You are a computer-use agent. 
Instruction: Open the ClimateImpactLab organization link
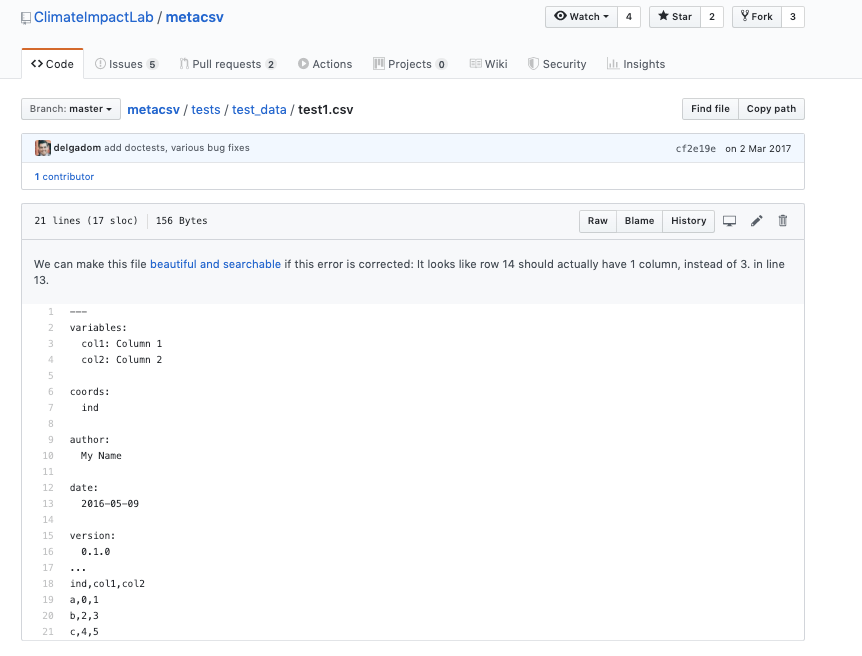click(93, 17)
